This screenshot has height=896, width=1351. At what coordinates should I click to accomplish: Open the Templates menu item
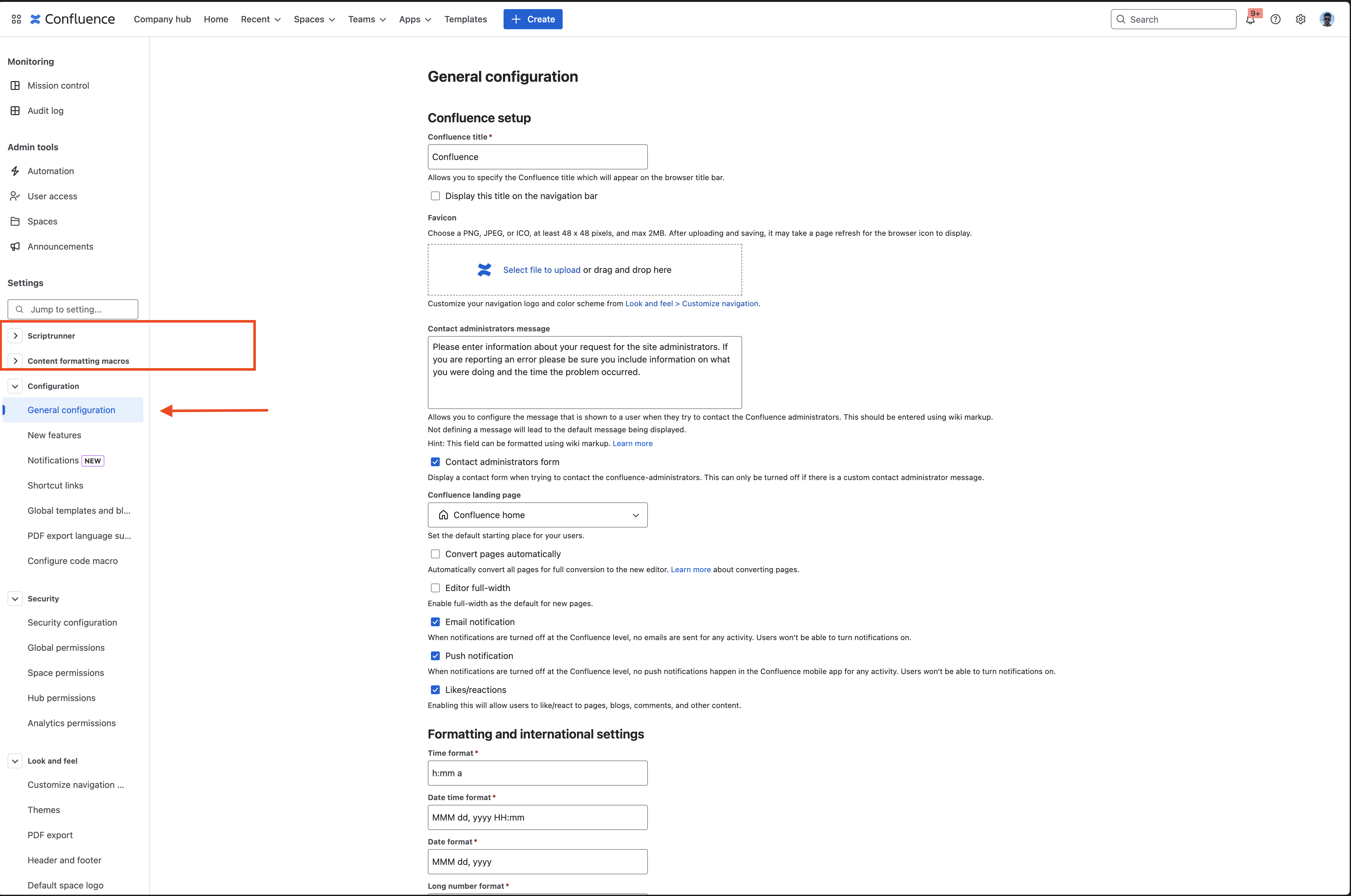pos(466,19)
